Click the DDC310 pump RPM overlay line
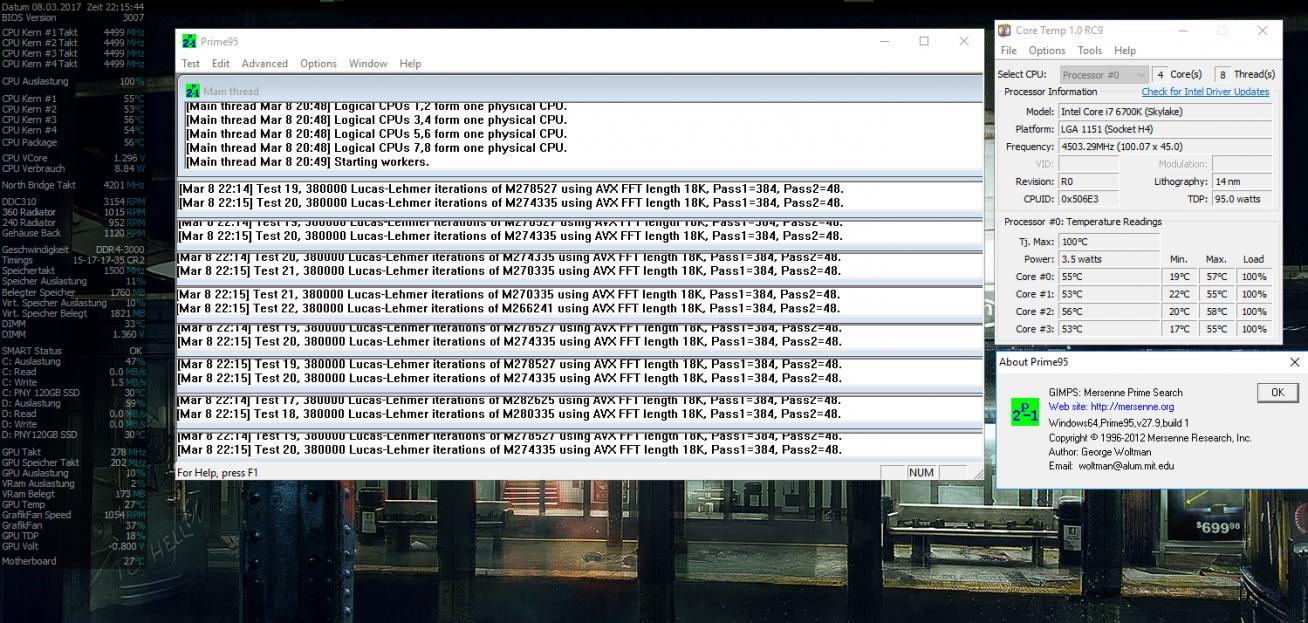The height and width of the screenshot is (623, 1308). pos(73,201)
